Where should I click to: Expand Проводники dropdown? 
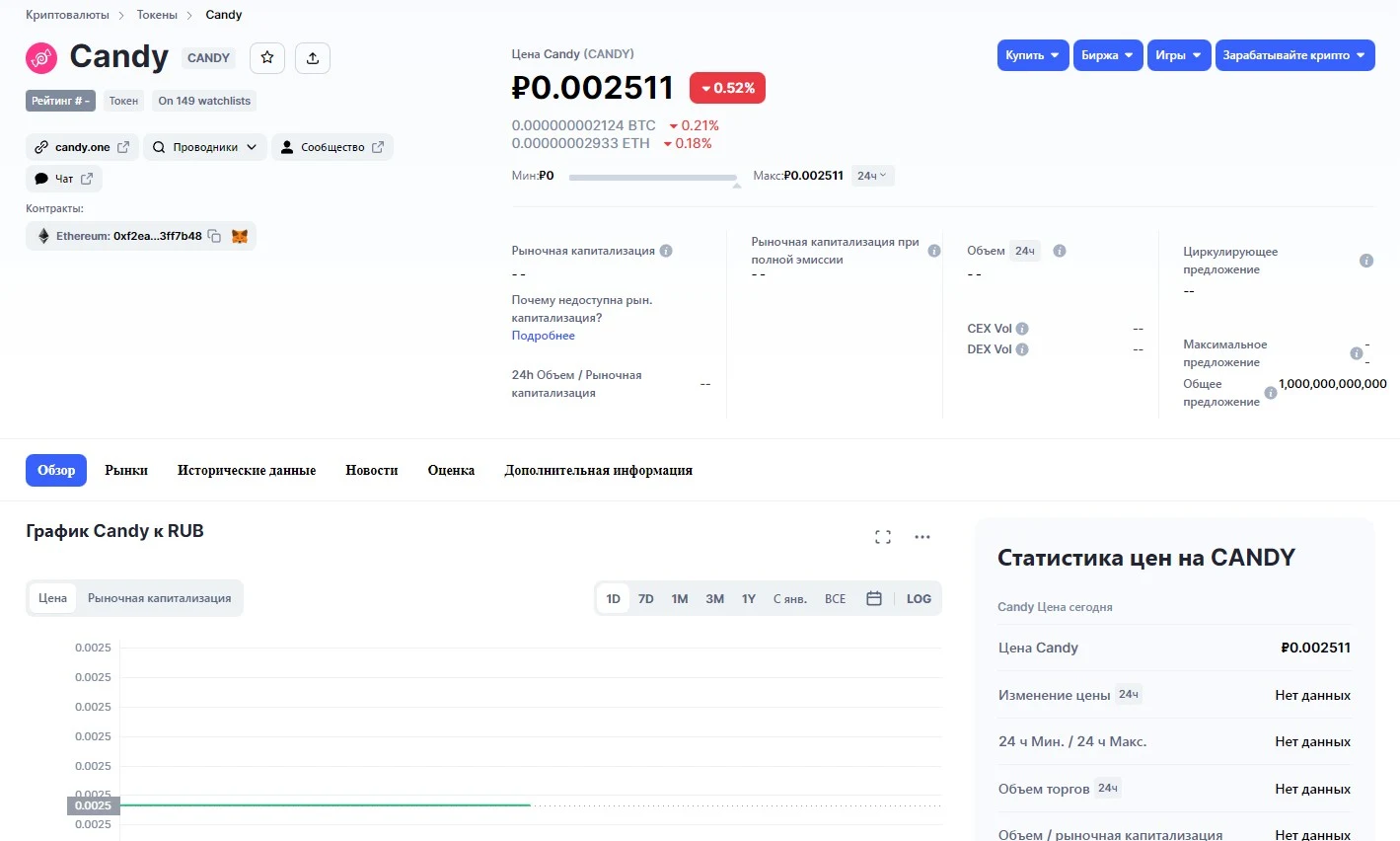tap(205, 147)
